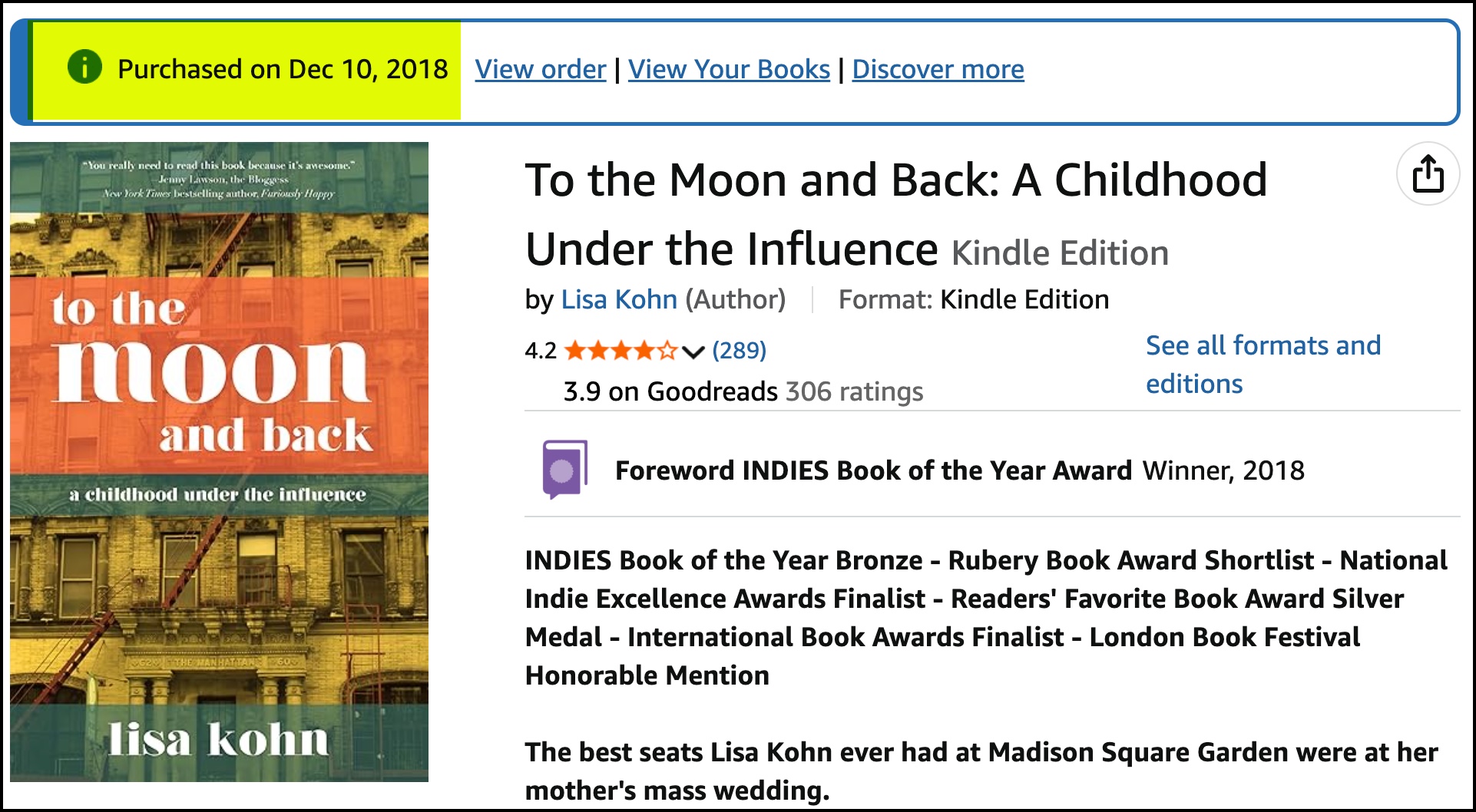The width and height of the screenshot is (1476, 812).
Task: Click See all formats and editions
Action: pyautogui.click(x=1263, y=364)
